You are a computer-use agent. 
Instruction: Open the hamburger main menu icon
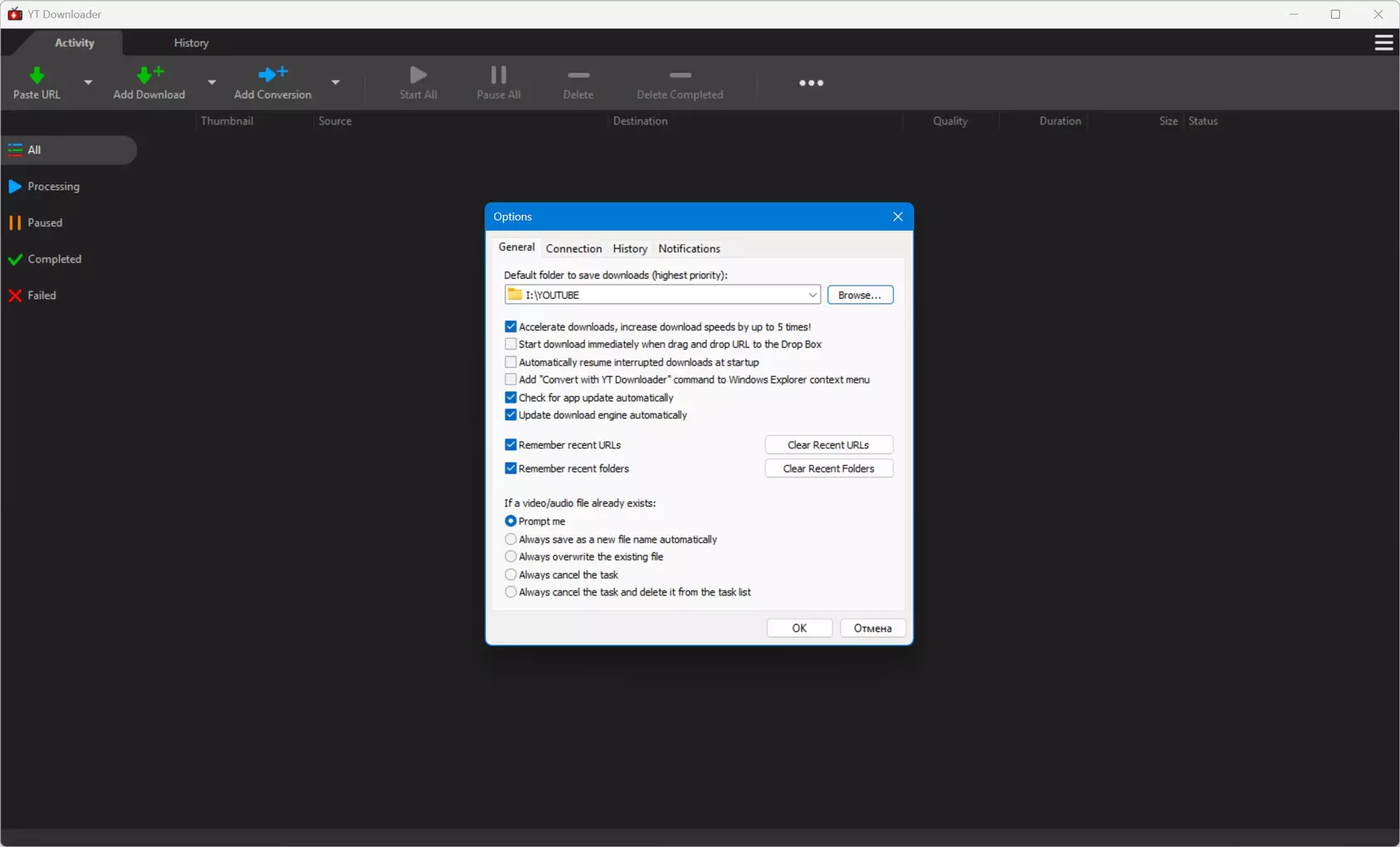[x=1383, y=42]
